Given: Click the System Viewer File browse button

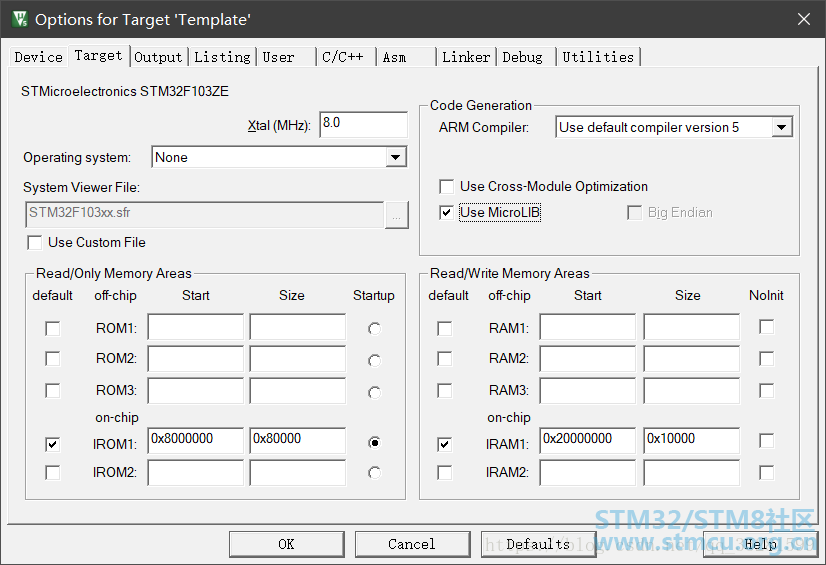Looking at the screenshot, I should 397,215.
